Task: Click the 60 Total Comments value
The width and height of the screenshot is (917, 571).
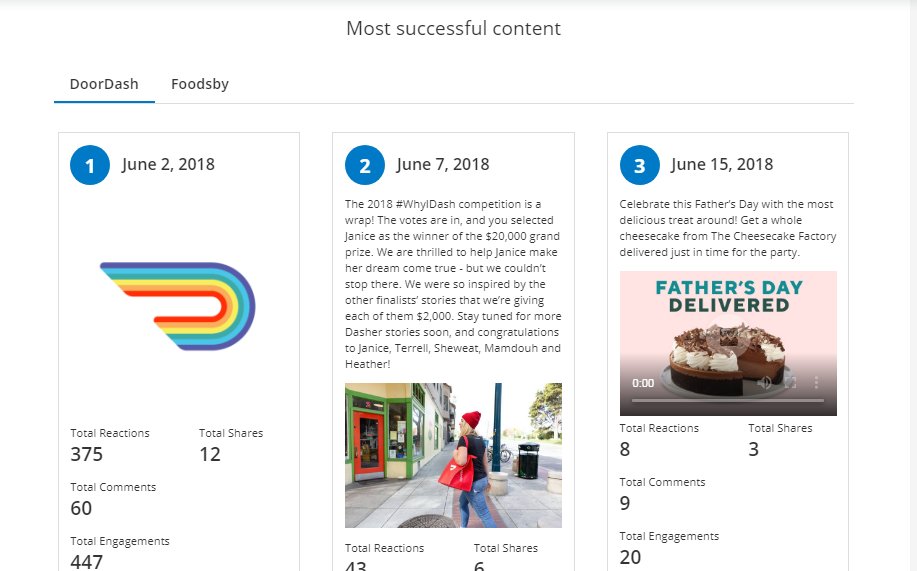Action: (x=81, y=508)
